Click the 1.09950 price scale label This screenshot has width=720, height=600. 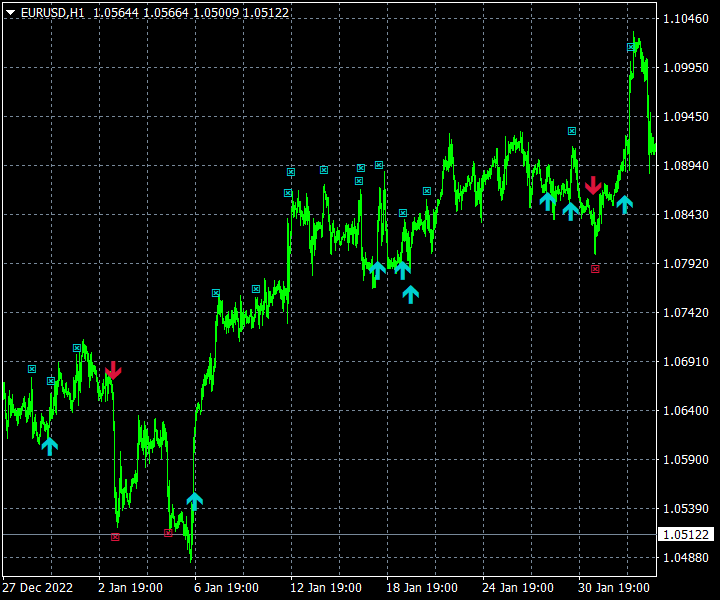click(x=686, y=68)
